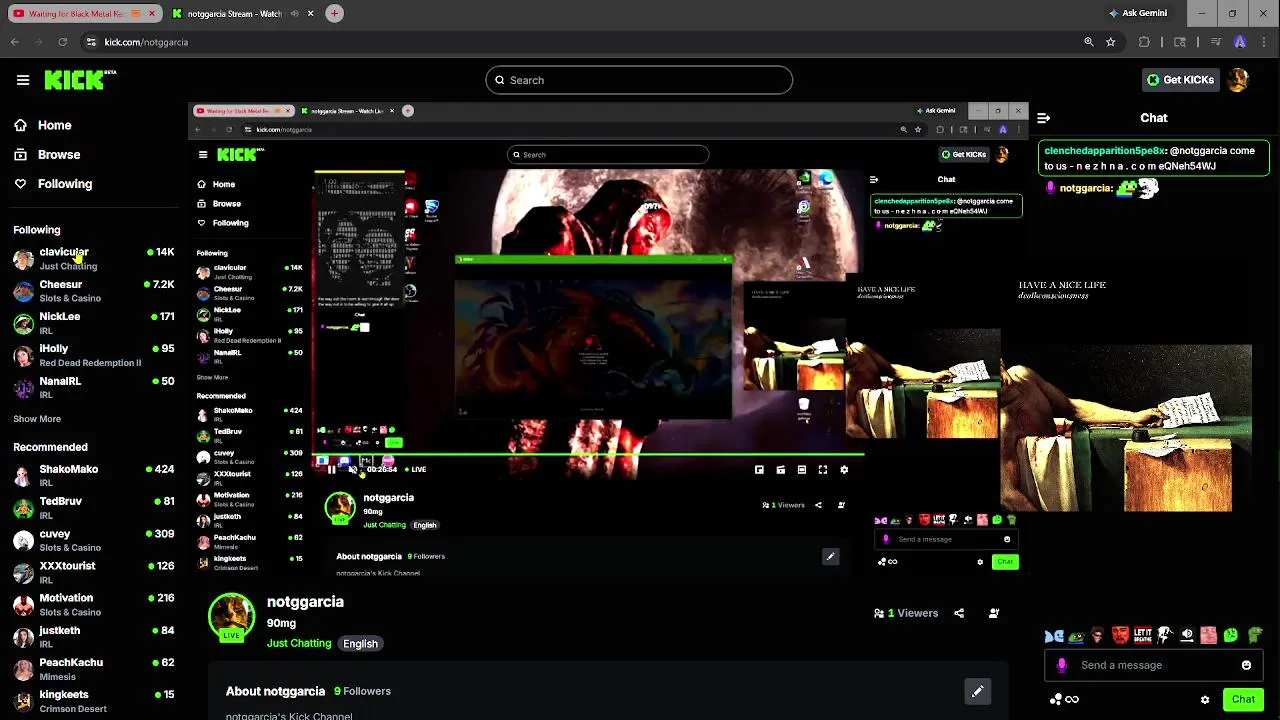
Task: Open ShakoMako in Recommended
Action: coord(94,475)
